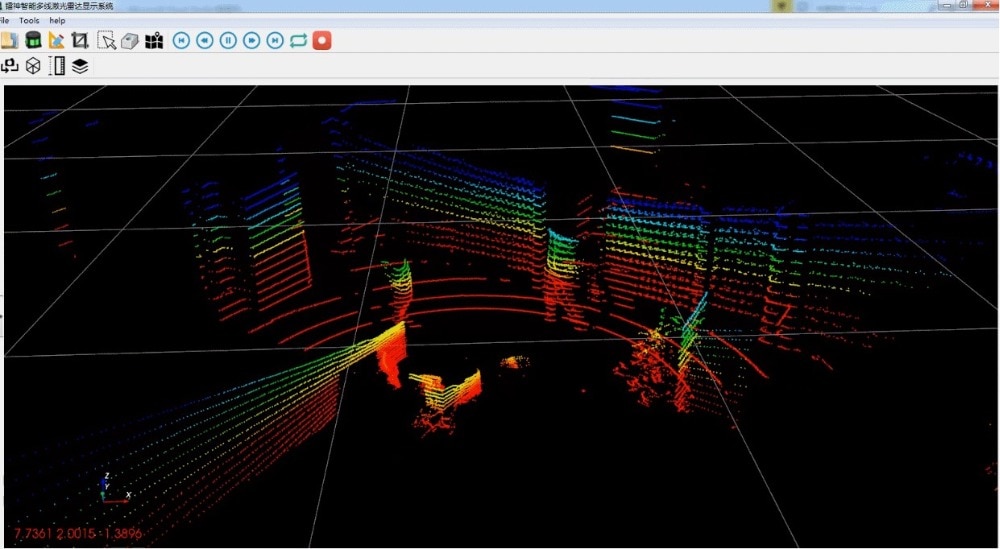Viewport: 1000px width, 549px height.
Task: Click the green lidar sensor connect icon
Action: (x=33, y=40)
